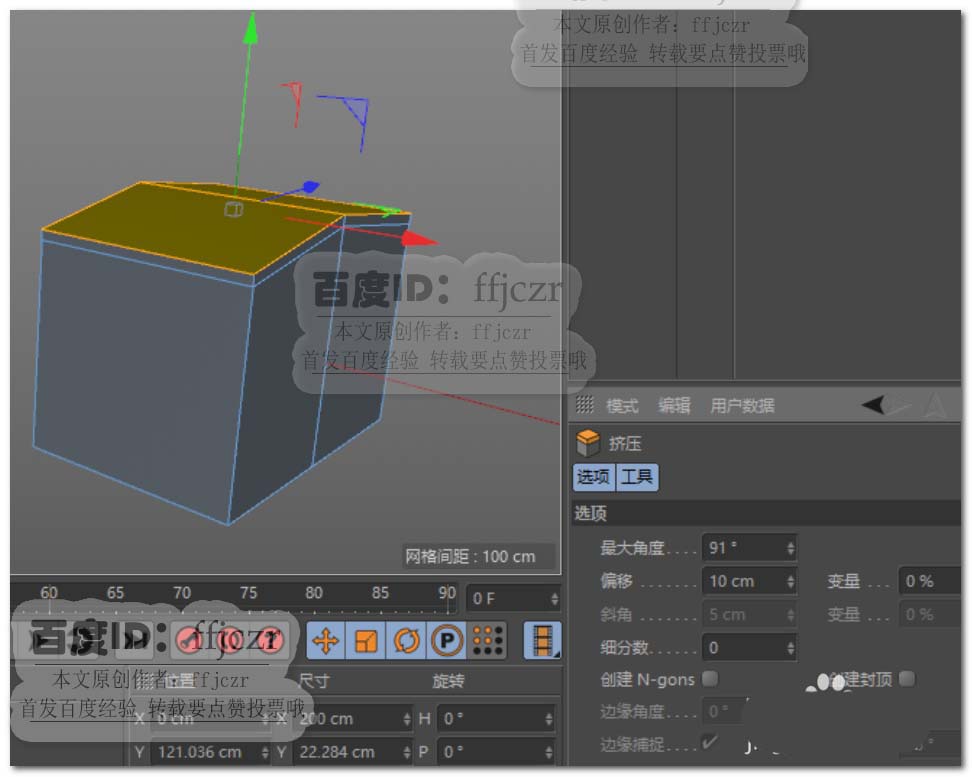The image size is (972, 777).
Task: Open the timeline filmstrip layout icon
Action: pos(542,641)
